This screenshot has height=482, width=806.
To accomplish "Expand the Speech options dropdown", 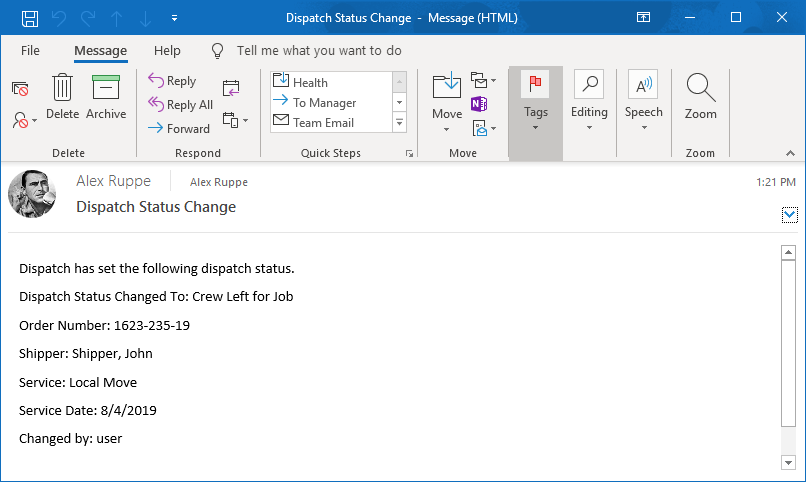I will coord(643,110).
